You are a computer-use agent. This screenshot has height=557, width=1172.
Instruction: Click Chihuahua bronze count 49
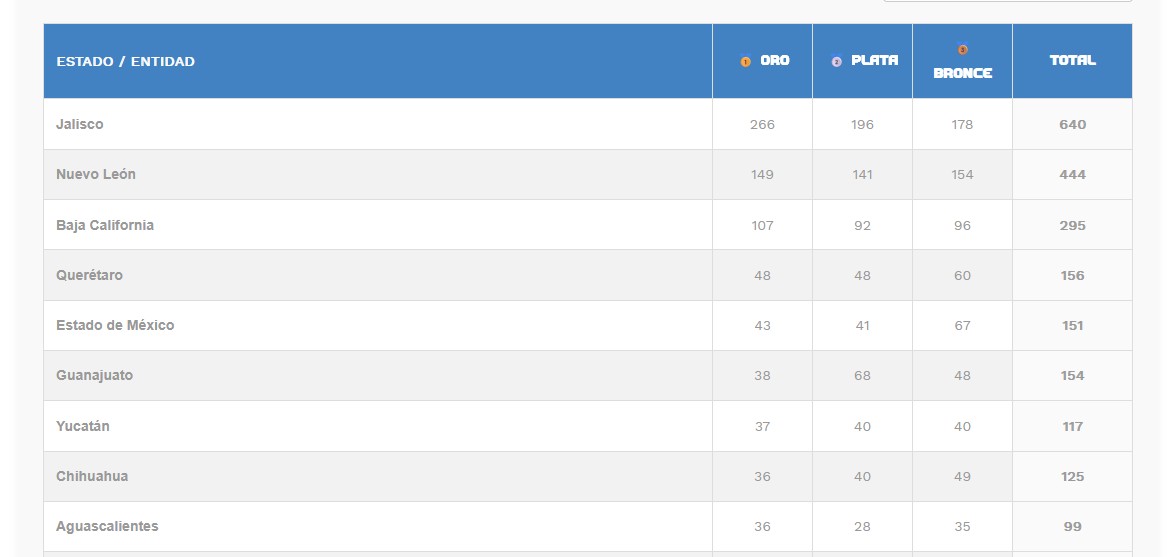(x=963, y=477)
